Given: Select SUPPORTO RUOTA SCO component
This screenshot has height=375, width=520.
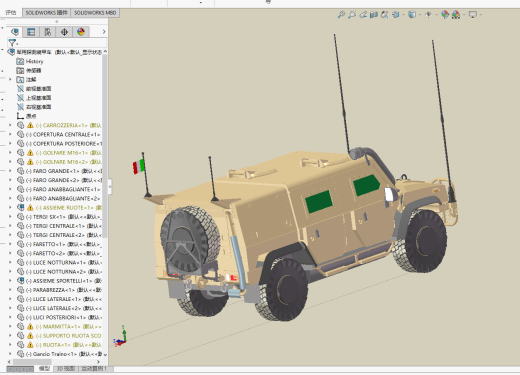Looking at the screenshot, I should pyautogui.click(x=59, y=336).
